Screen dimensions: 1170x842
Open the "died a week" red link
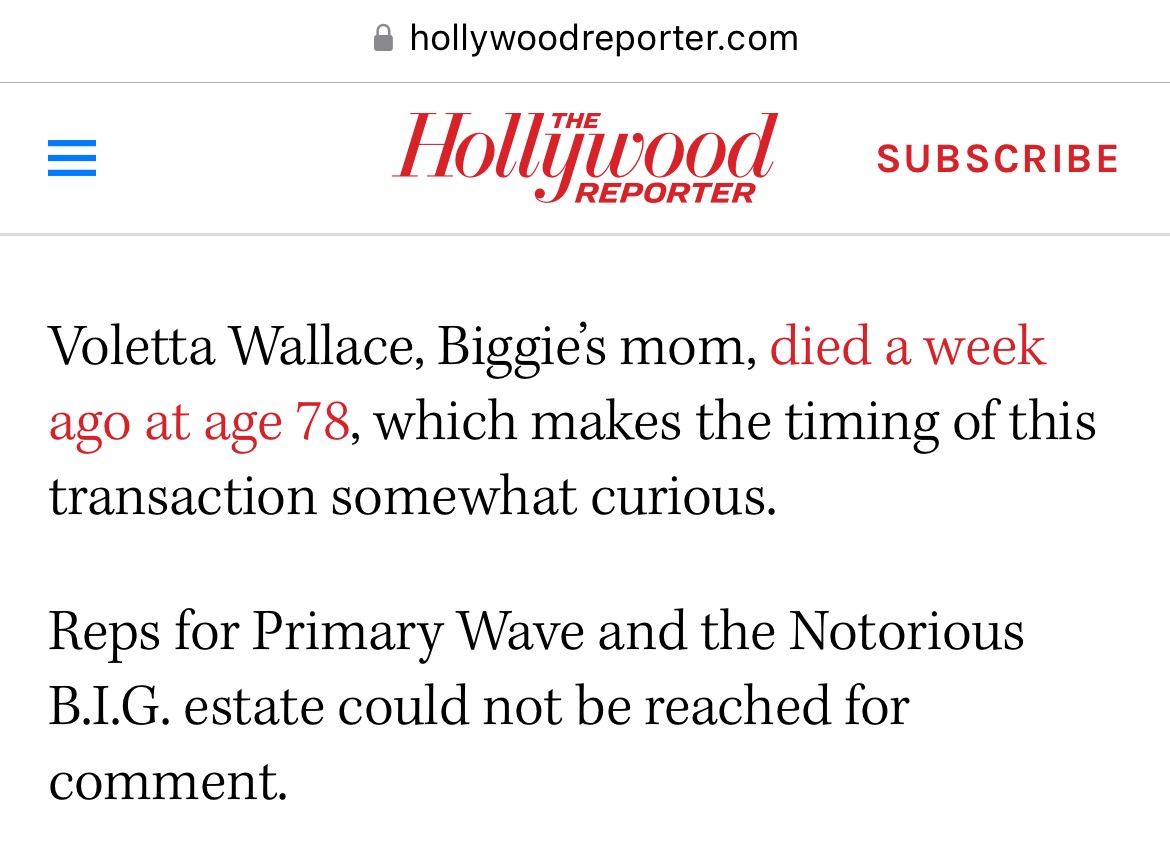click(x=907, y=346)
